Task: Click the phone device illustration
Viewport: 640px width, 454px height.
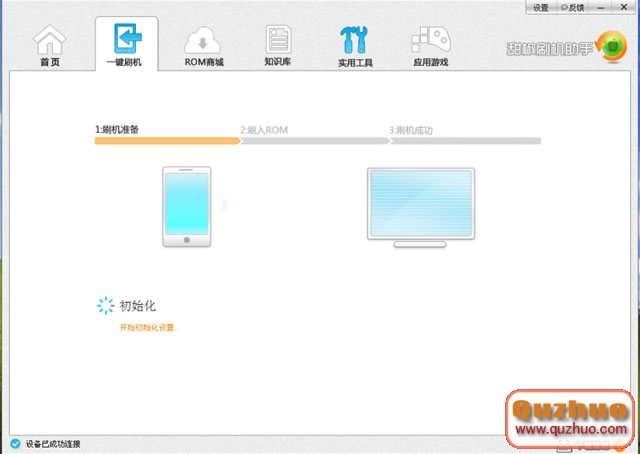Action: [x=187, y=207]
